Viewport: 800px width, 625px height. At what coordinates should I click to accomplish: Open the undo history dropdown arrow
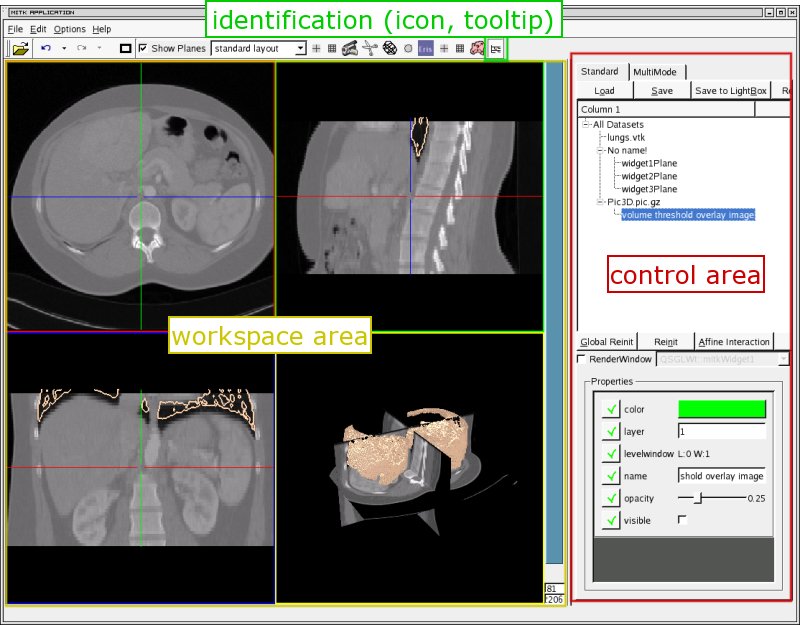click(x=64, y=48)
